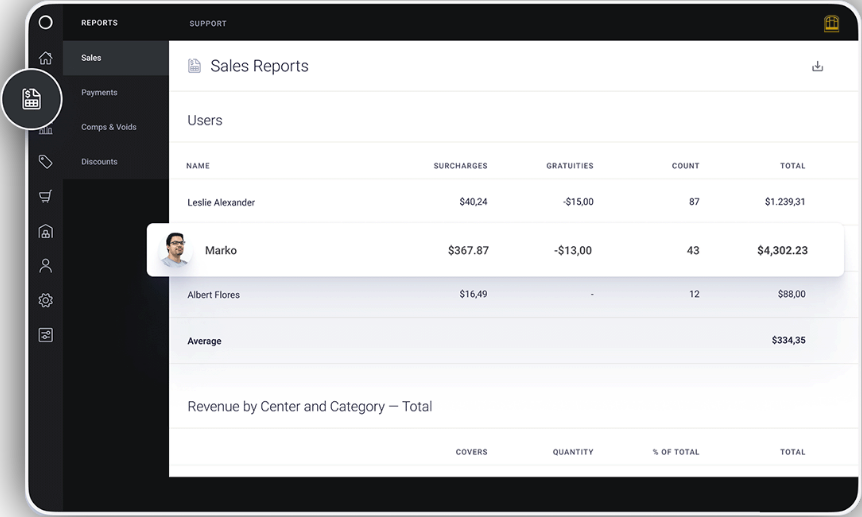Click the % of Total column header
862x517 pixels.
tap(676, 452)
